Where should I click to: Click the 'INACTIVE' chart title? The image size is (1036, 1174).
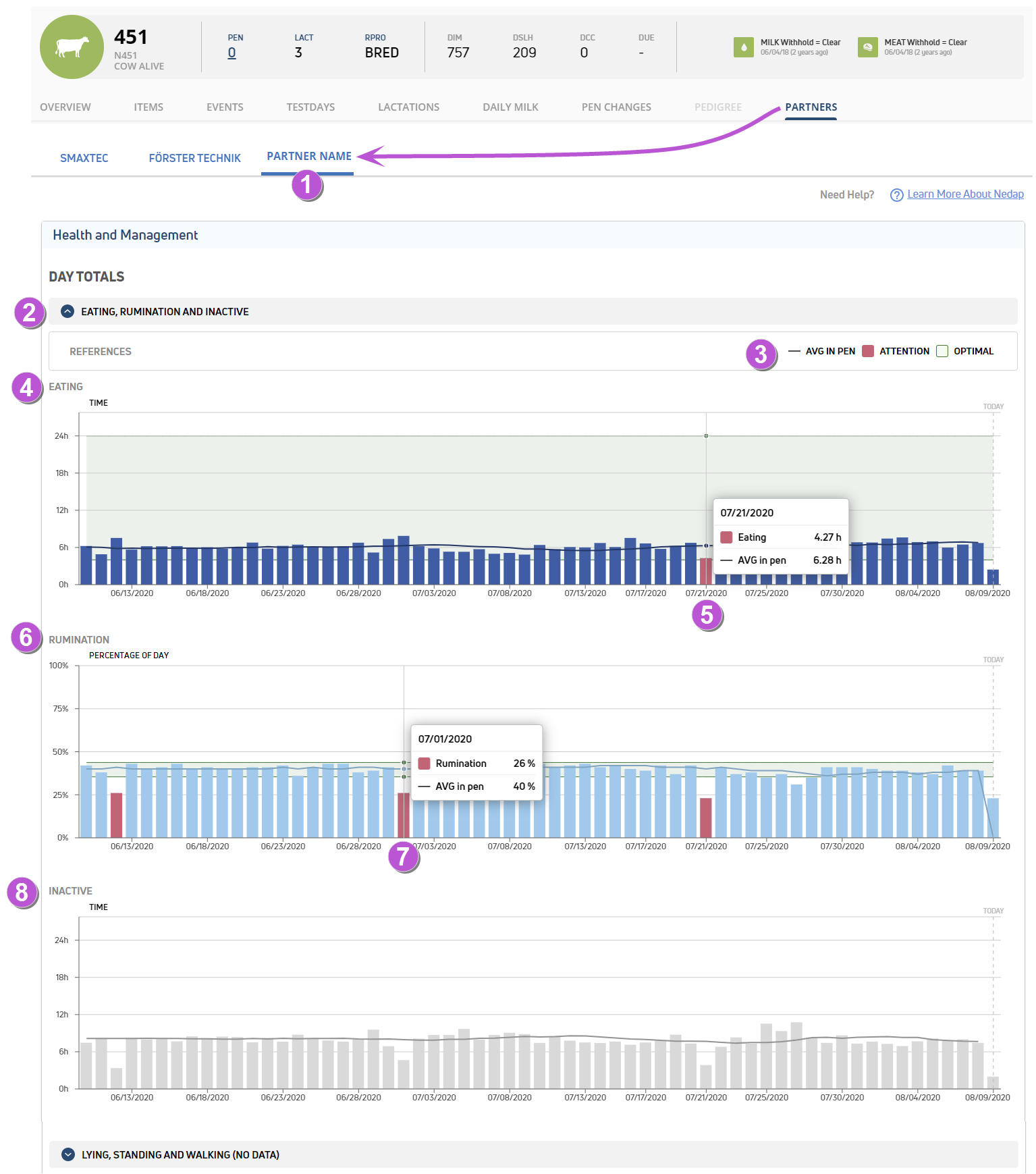(x=70, y=891)
